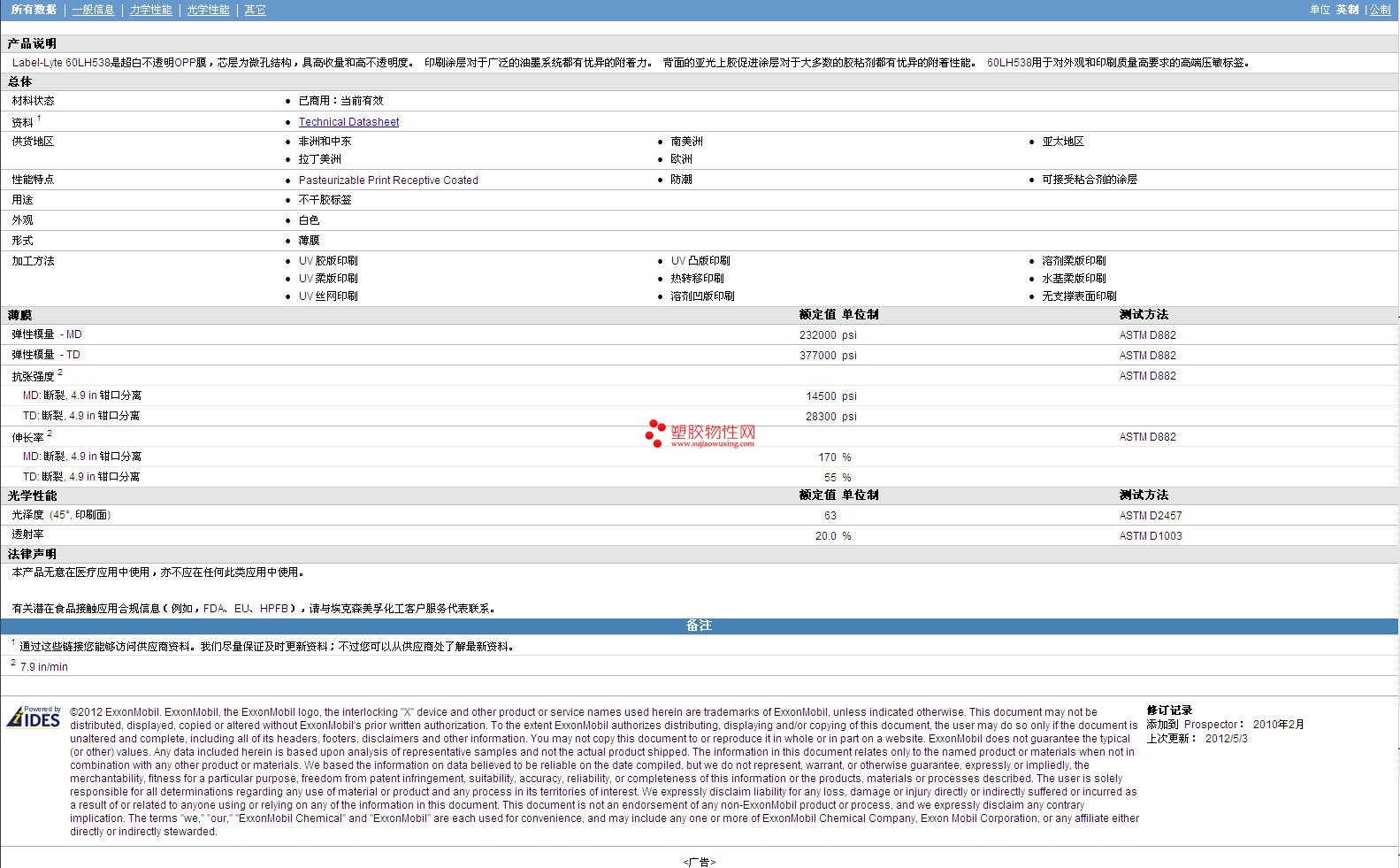Viewport: 1400px width, 868px height.
Task: Click the ASTM D1003 test method
Action: point(1151,536)
